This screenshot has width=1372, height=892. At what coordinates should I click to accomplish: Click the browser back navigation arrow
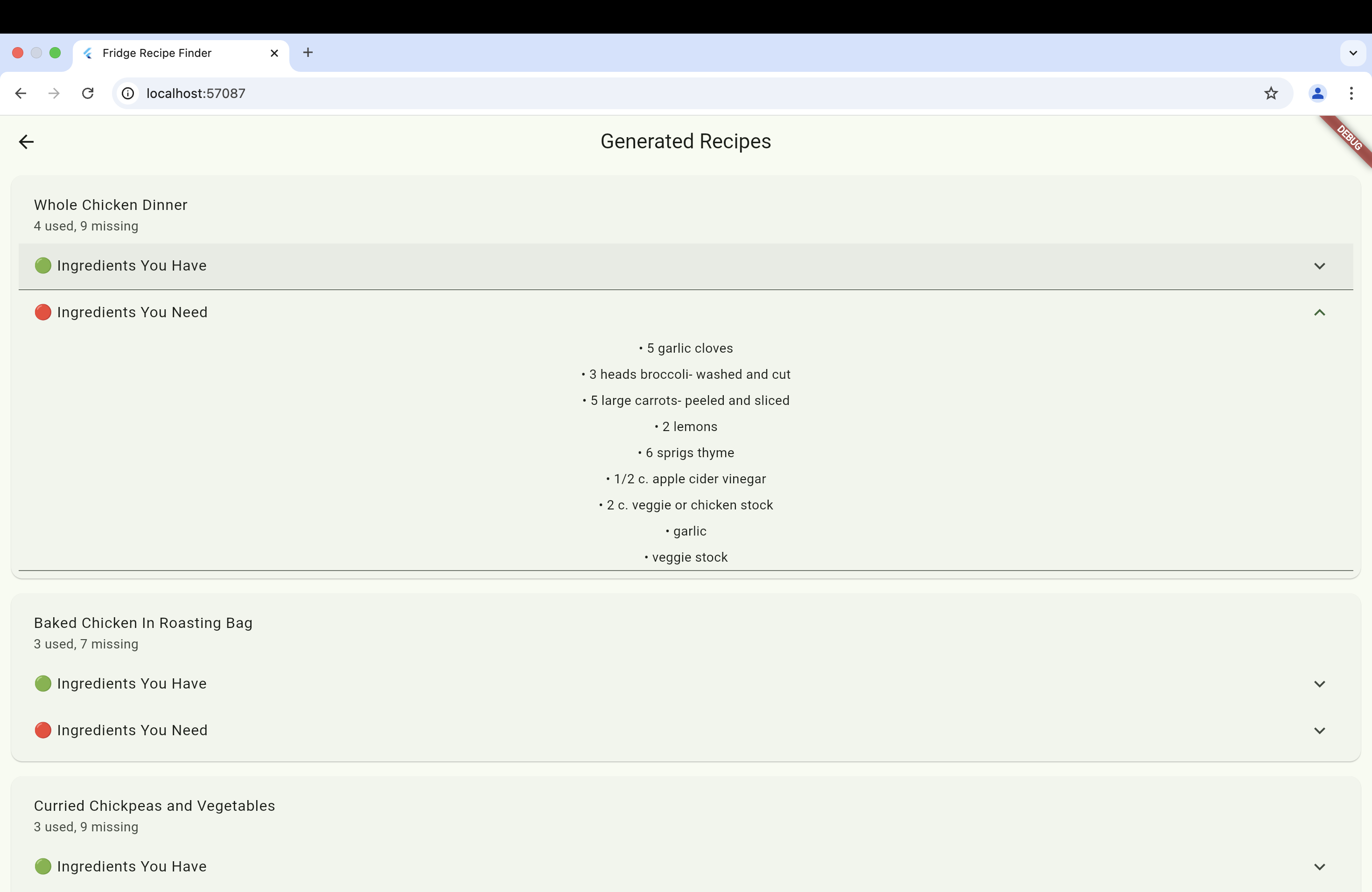[21, 93]
